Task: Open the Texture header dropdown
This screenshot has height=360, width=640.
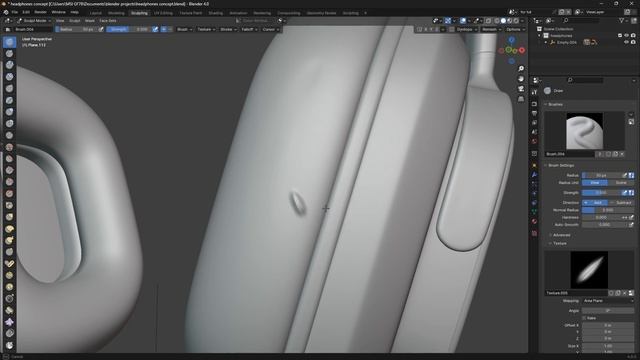Action: tap(206, 29)
